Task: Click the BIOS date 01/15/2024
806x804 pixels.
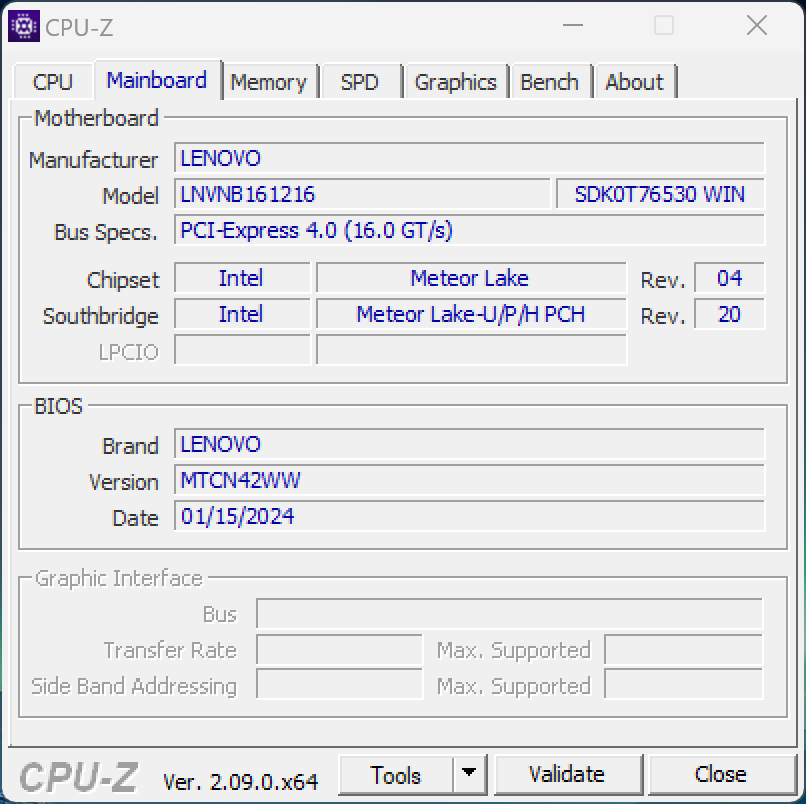Action: [469, 516]
